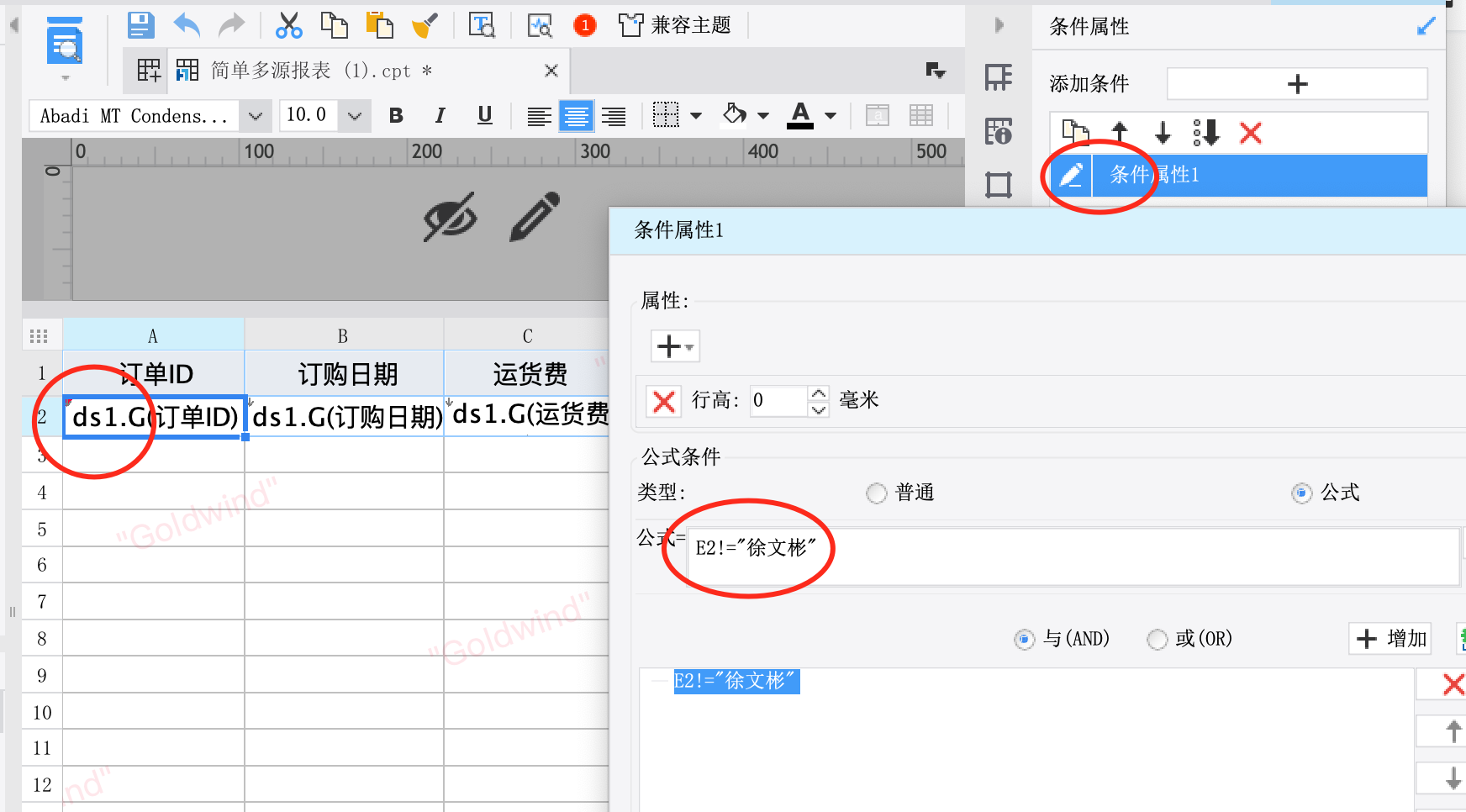The width and height of the screenshot is (1466, 812).
Task: Toggle the crossed-out eye icon on the canvas
Action: (x=450, y=217)
